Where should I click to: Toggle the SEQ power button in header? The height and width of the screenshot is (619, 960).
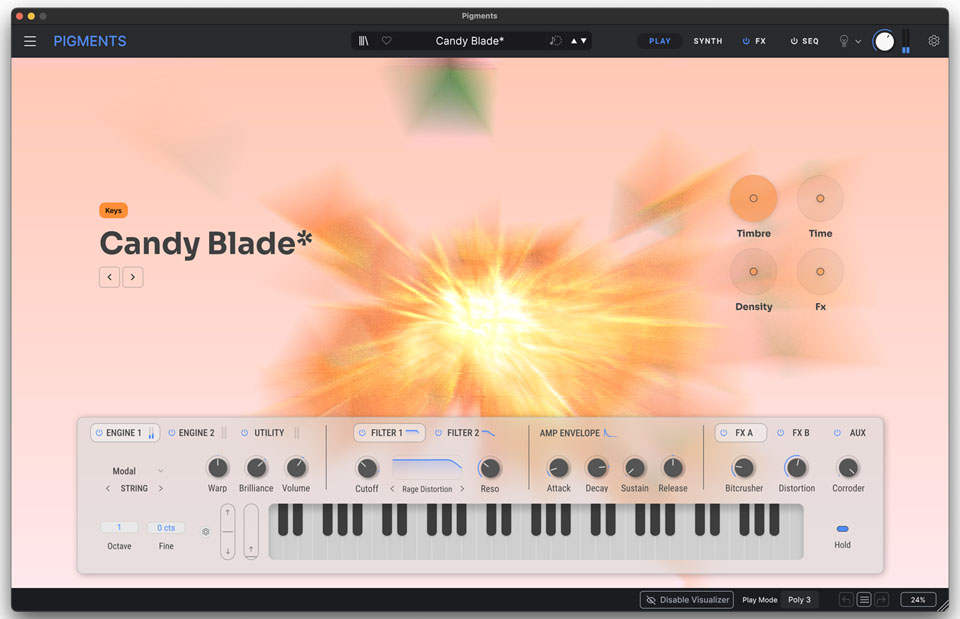(793, 41)
